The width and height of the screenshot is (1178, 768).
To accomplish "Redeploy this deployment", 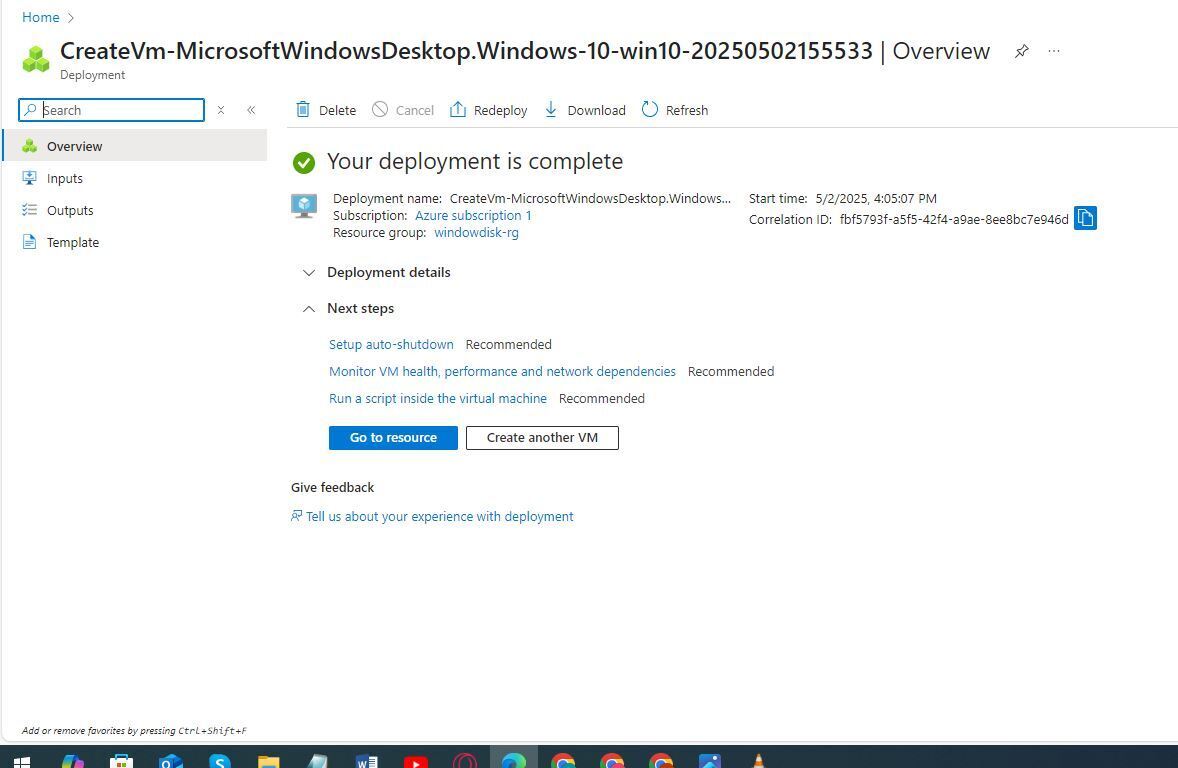I will click(x=488, y=110).
